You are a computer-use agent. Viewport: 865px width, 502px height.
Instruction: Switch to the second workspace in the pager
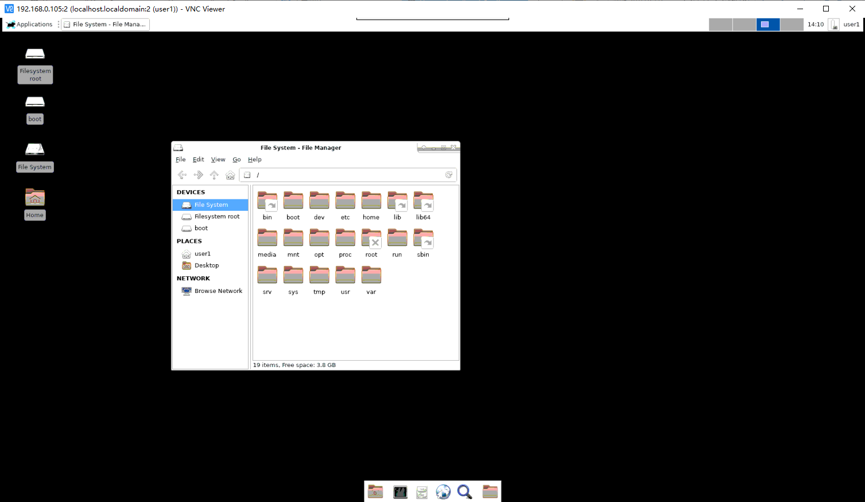tap(744, 24)
